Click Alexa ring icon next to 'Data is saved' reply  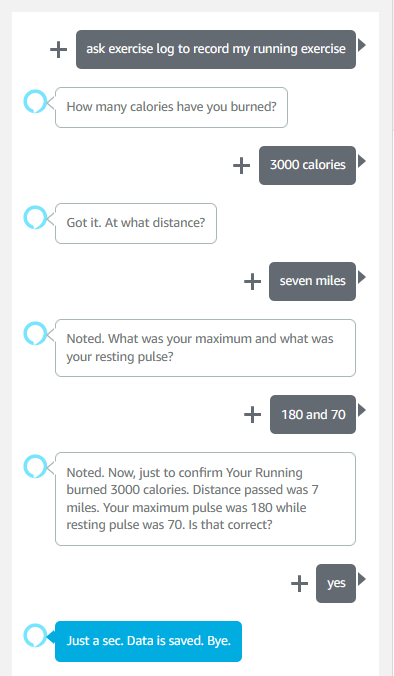coord(34,635)
